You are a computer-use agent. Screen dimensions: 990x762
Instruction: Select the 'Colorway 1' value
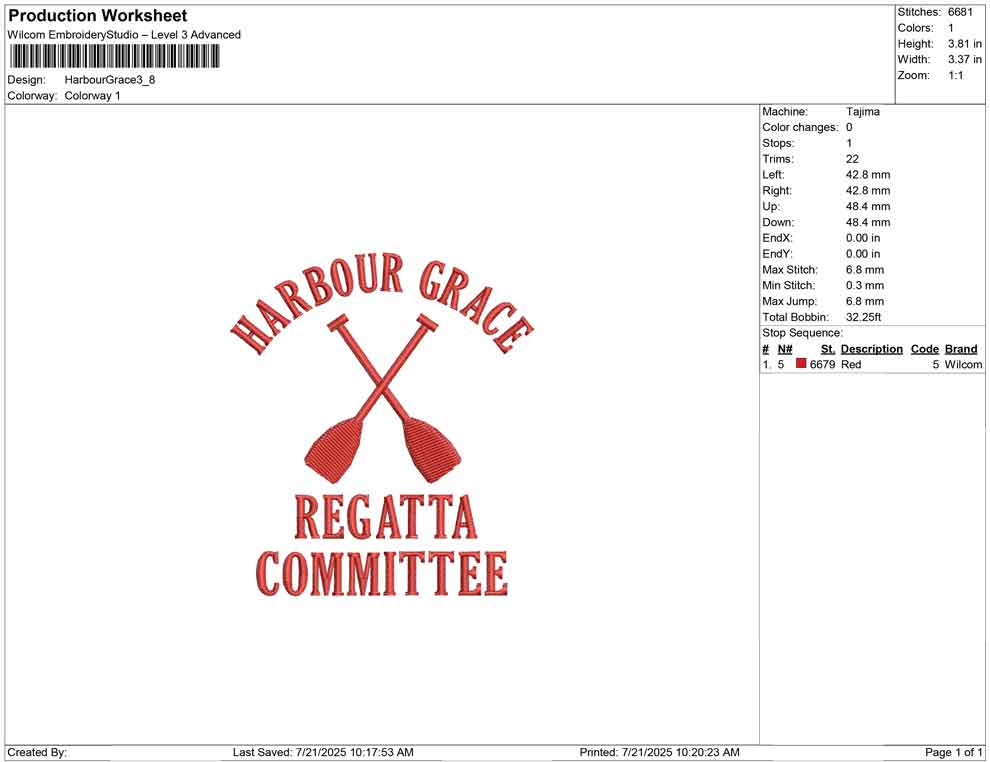[x=92, y=95]
